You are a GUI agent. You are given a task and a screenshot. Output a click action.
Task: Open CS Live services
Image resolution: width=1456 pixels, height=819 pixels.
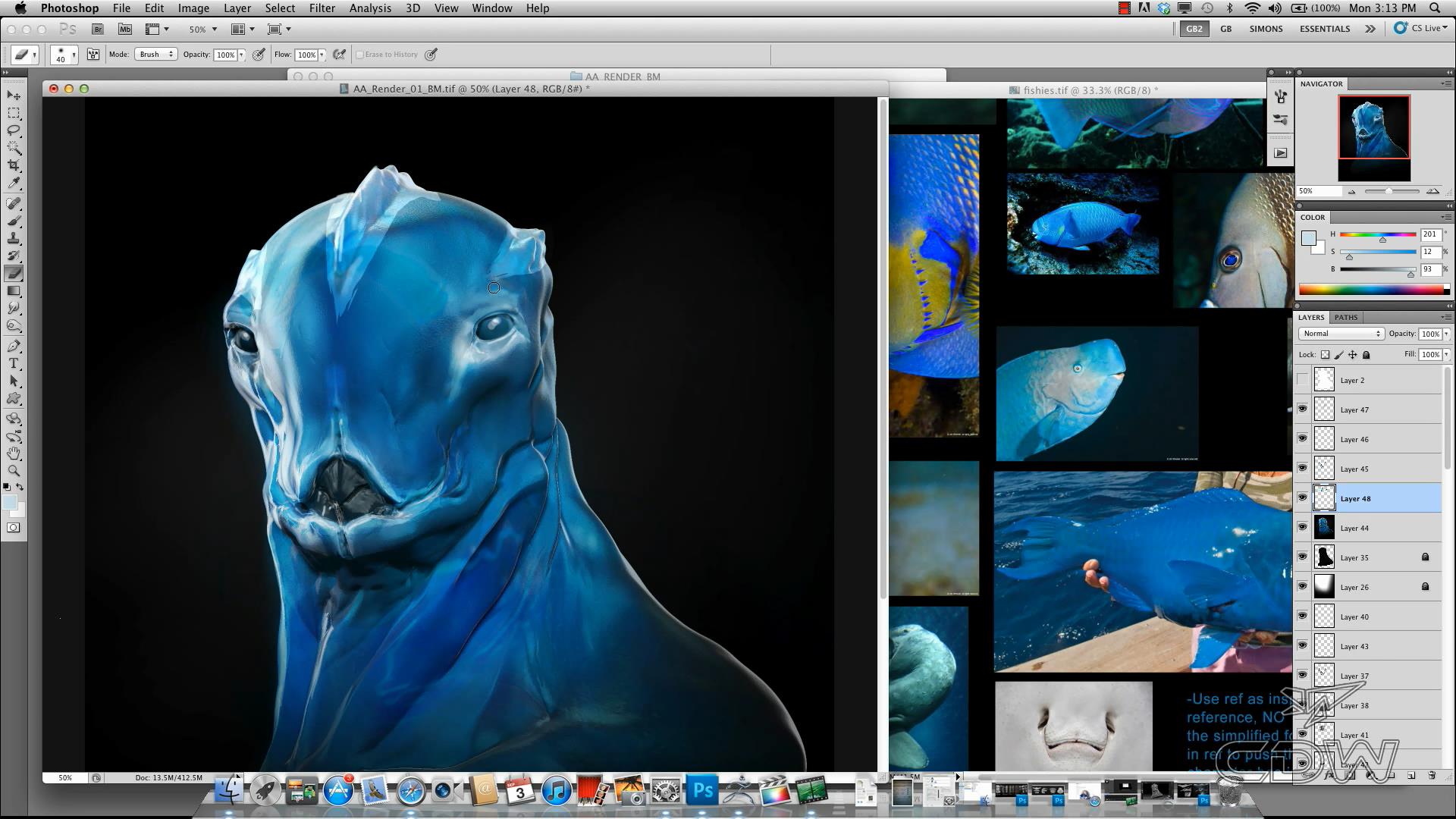tap(1421, 28)
